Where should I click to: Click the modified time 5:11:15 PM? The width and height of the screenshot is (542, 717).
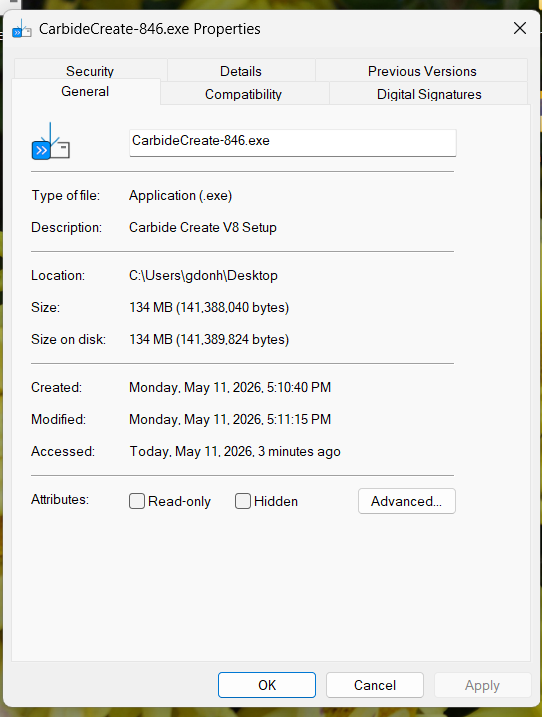click(x=299, y=419)
